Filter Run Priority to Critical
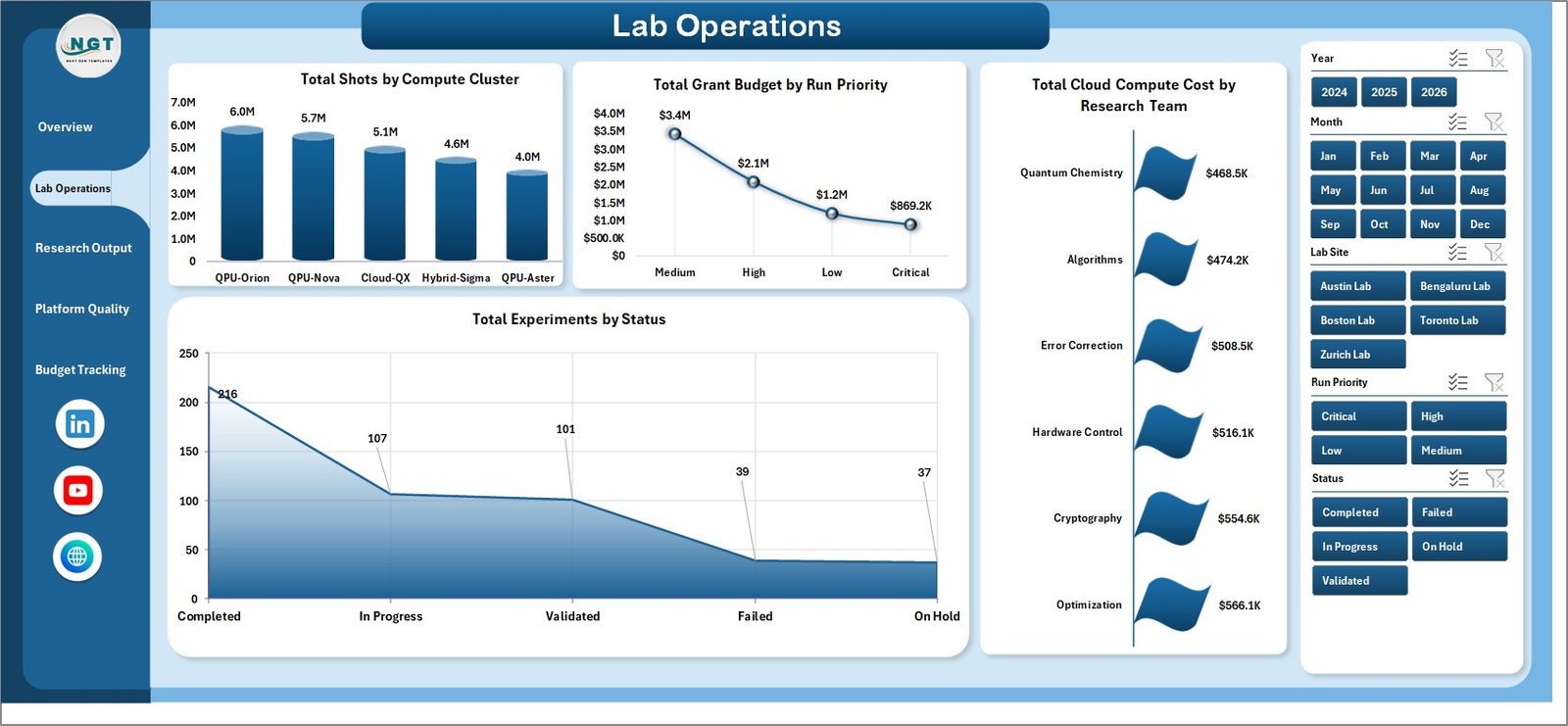1568x726 pixels. click(x=1359, y=416)
